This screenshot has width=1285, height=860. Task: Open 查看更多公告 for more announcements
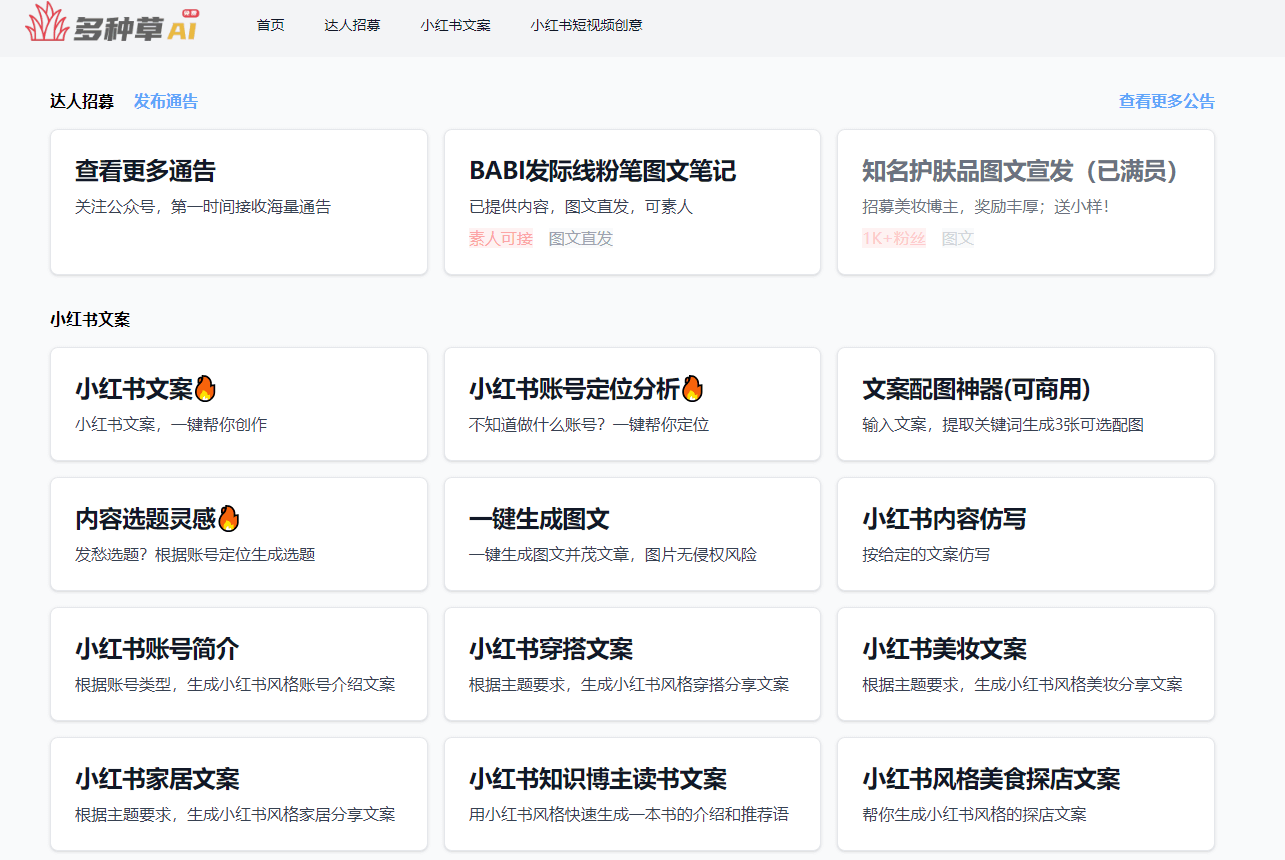(1164, 101)
